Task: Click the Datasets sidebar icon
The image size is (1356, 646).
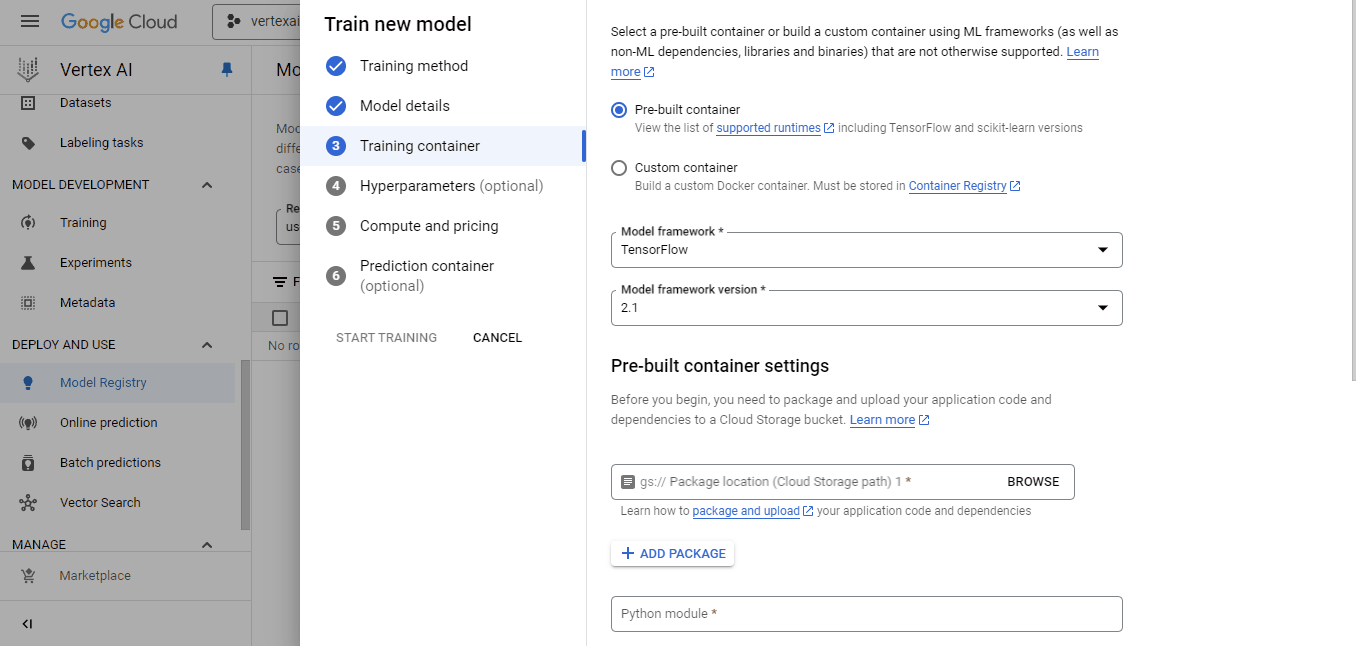Action: pyautogui.click(x=28, y=103)
